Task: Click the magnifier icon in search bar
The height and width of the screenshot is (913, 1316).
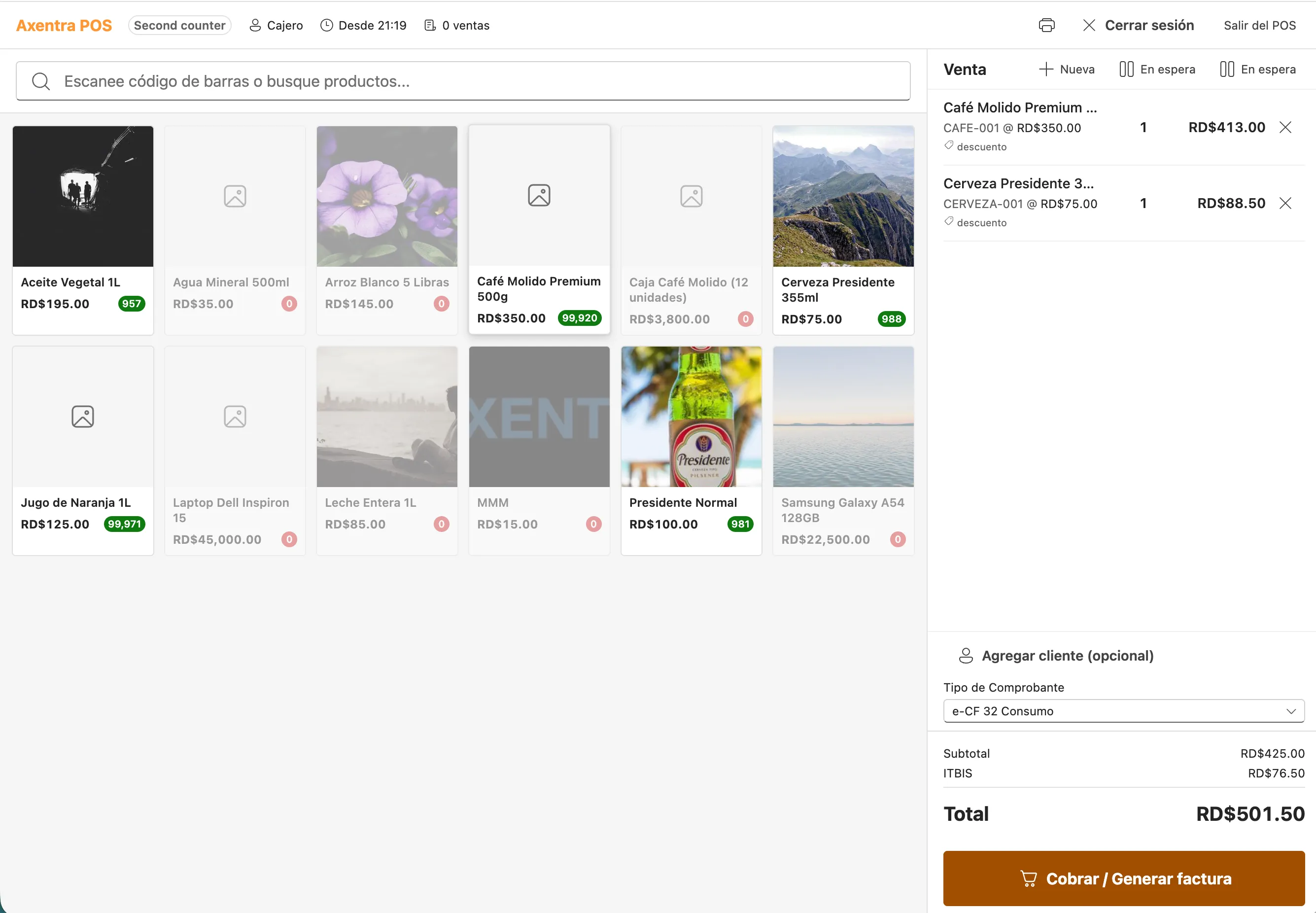Action: click(40, 81)
